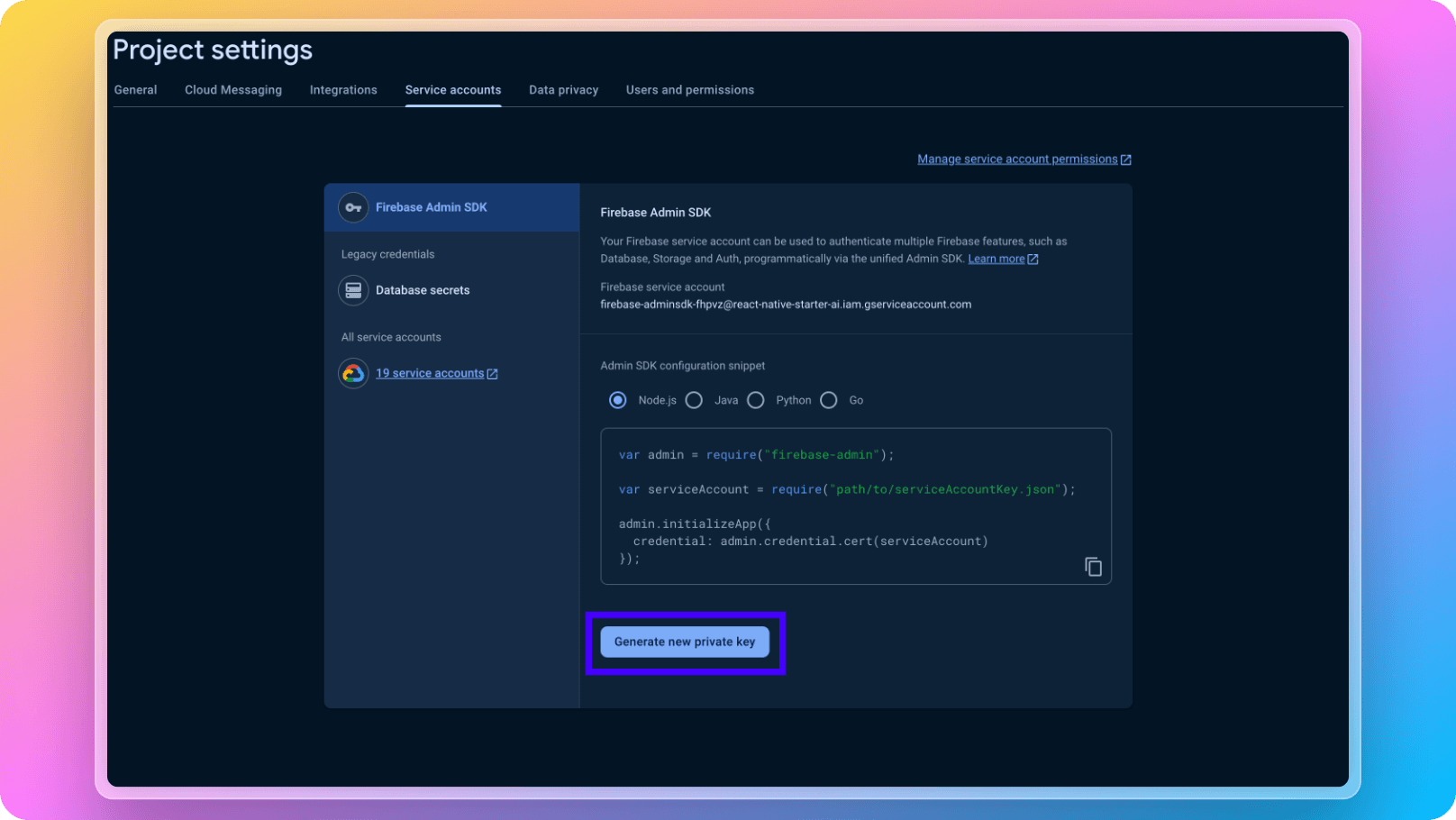Image resolution: width=1456 pixels, height=820 pixels.
Task: Click Generate new private key button
Action: 685,642
